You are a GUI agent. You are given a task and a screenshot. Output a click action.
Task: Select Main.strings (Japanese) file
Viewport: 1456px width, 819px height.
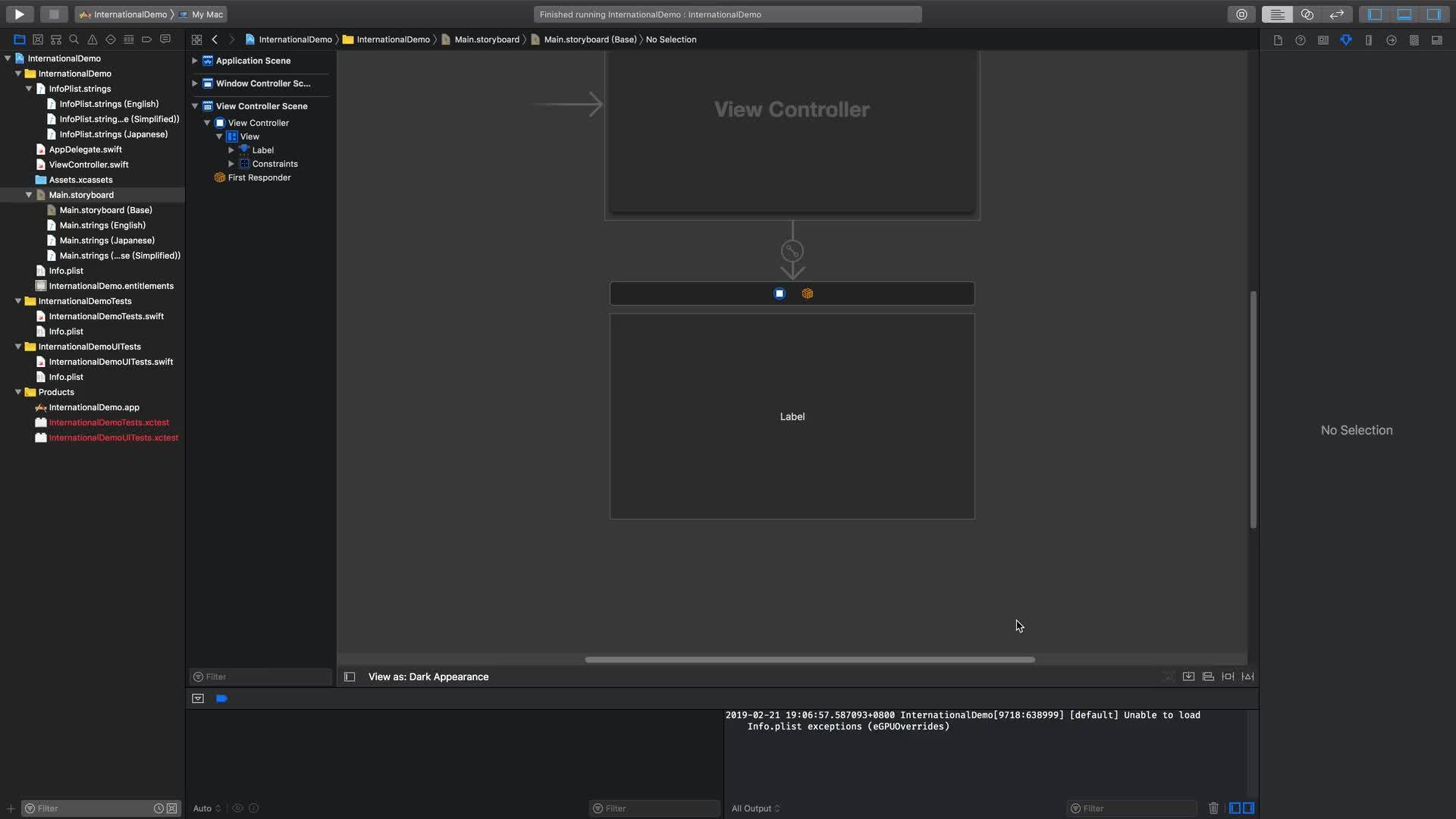107,240
